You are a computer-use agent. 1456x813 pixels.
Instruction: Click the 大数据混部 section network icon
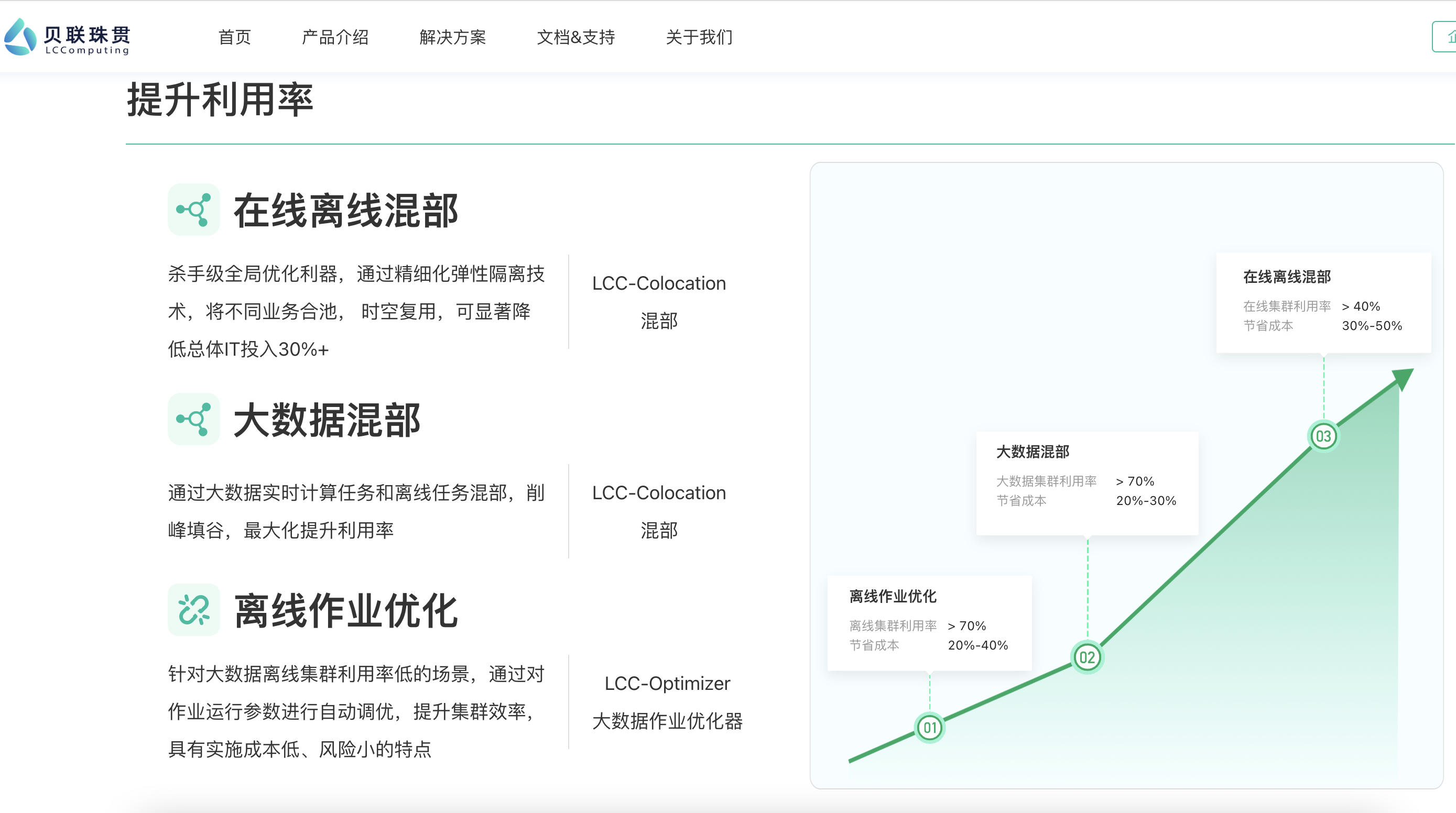click(193, 419)
